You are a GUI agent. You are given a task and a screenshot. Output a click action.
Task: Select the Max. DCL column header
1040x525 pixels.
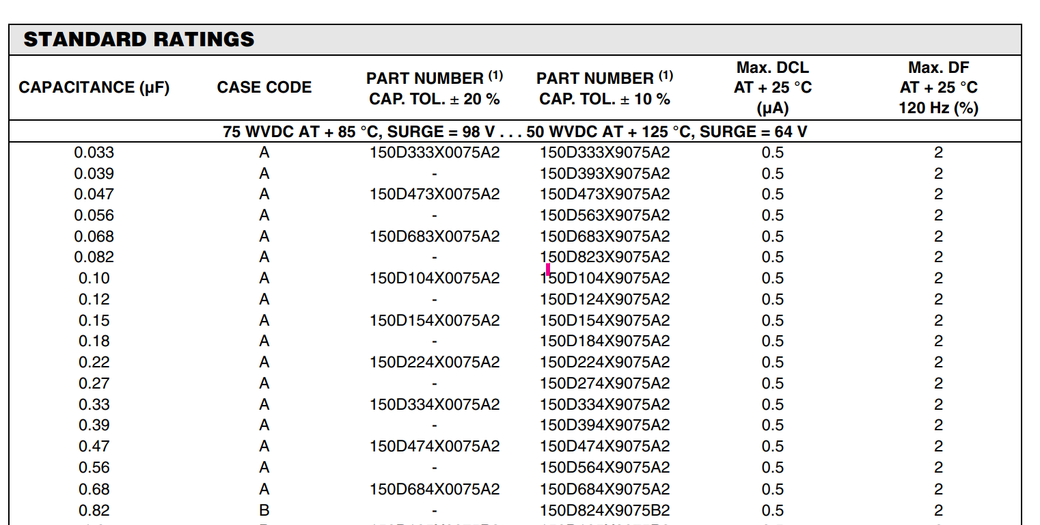[x=772, y=88]
